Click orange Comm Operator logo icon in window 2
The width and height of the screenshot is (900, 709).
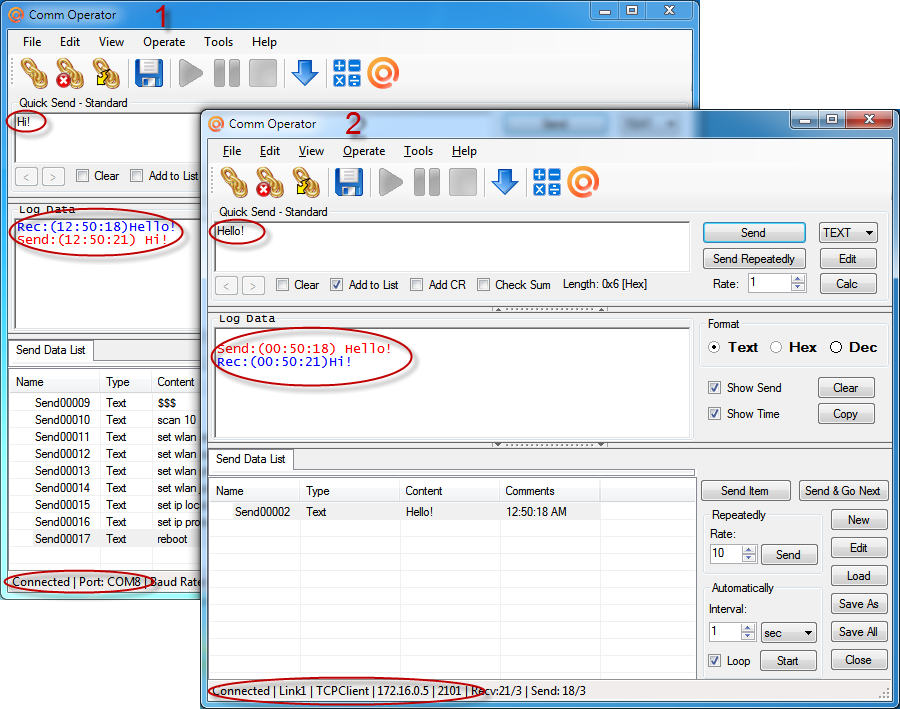pyautogui.click(x=583, y=182)
